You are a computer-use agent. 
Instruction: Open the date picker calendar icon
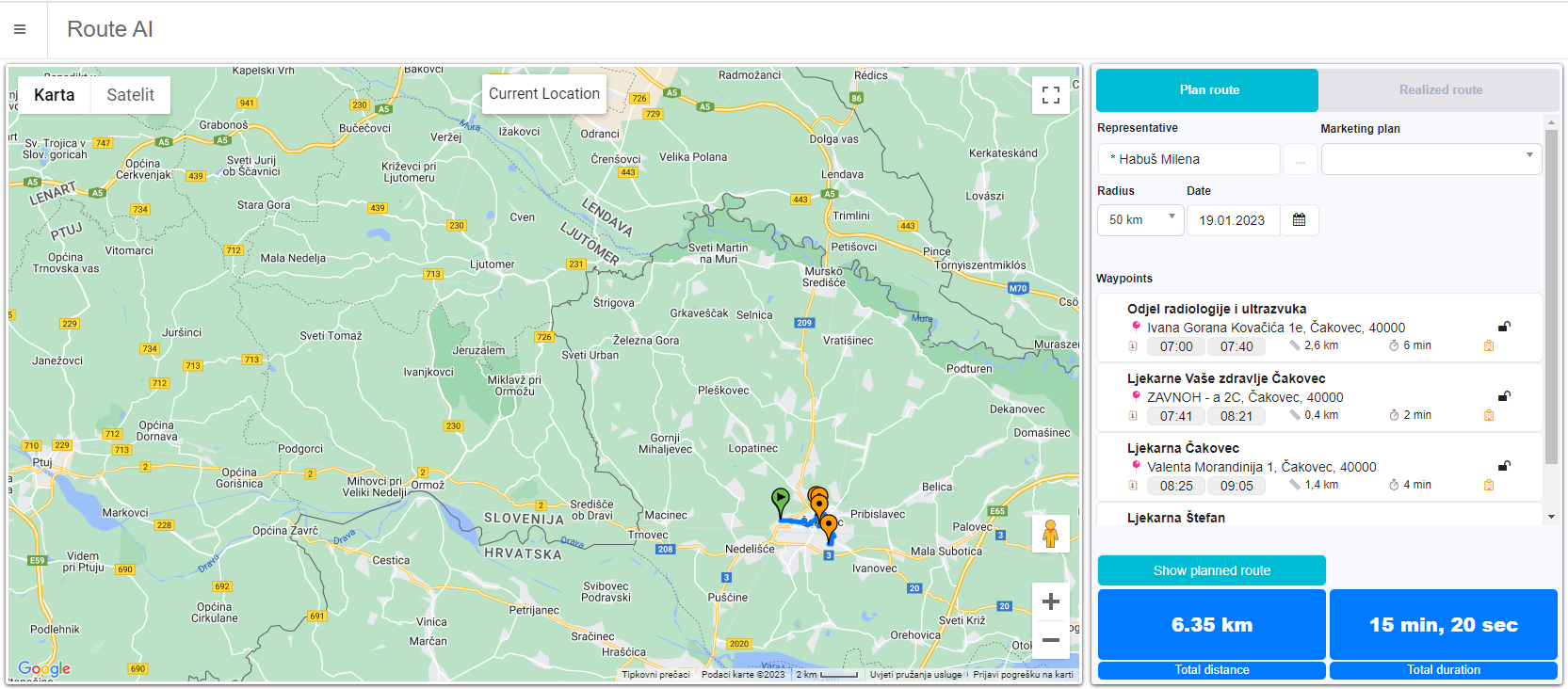1299,220
